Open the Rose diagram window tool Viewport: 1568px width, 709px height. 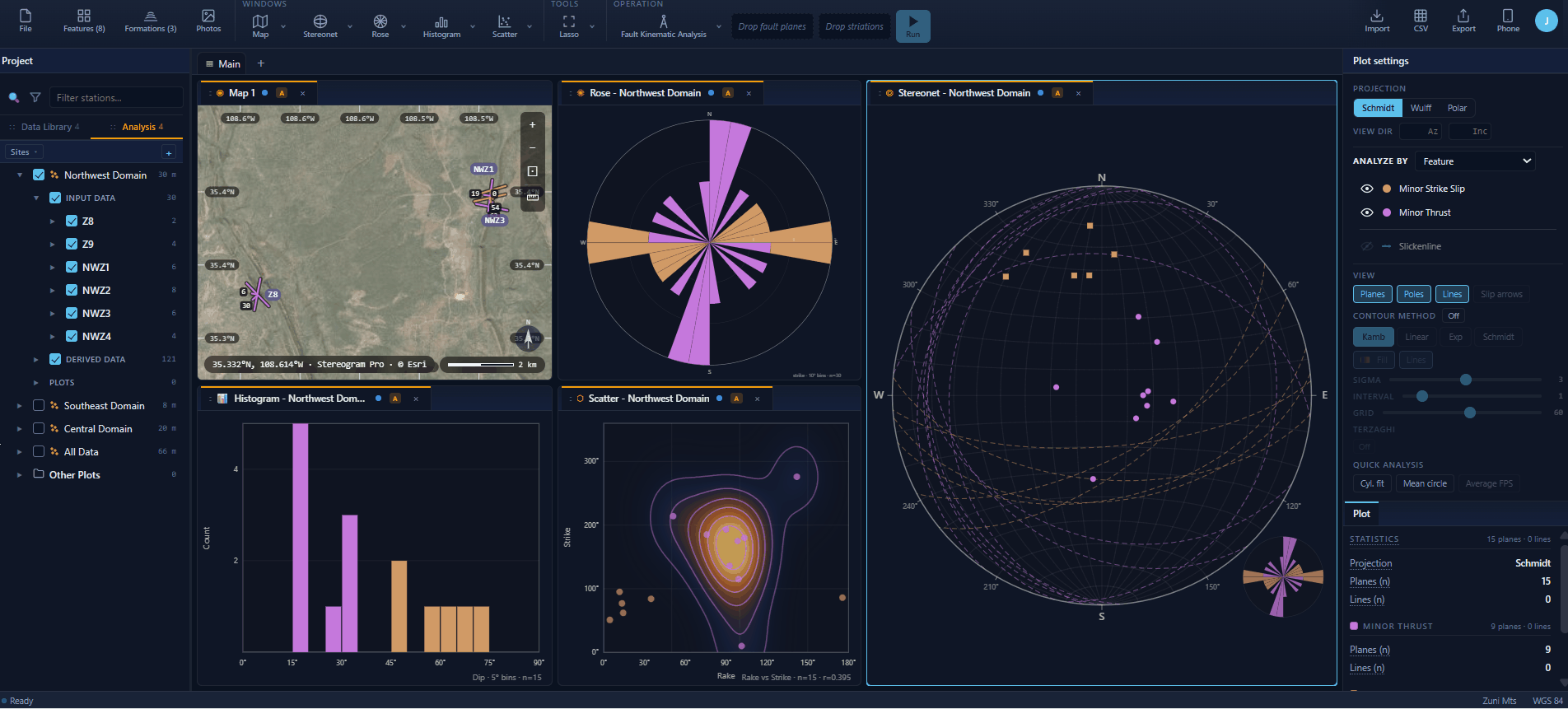[x=380, y=26]
